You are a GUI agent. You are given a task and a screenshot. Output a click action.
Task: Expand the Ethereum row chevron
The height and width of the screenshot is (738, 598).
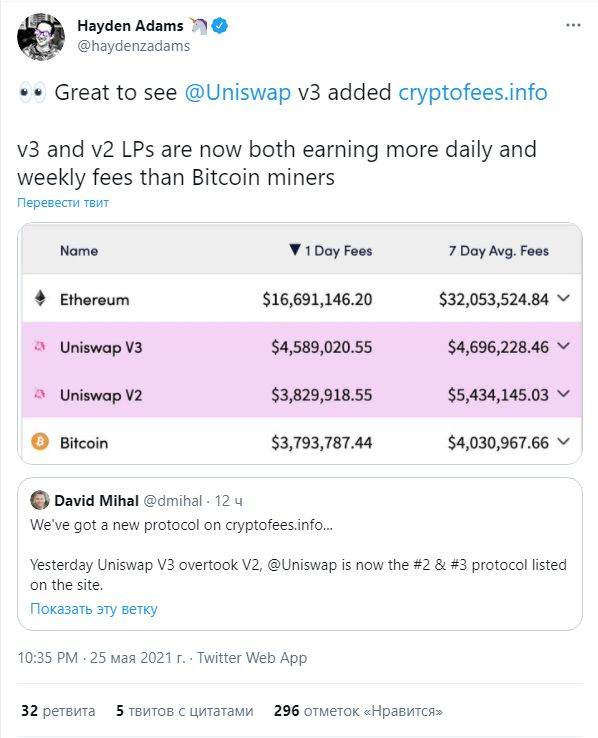click(563, 298)
